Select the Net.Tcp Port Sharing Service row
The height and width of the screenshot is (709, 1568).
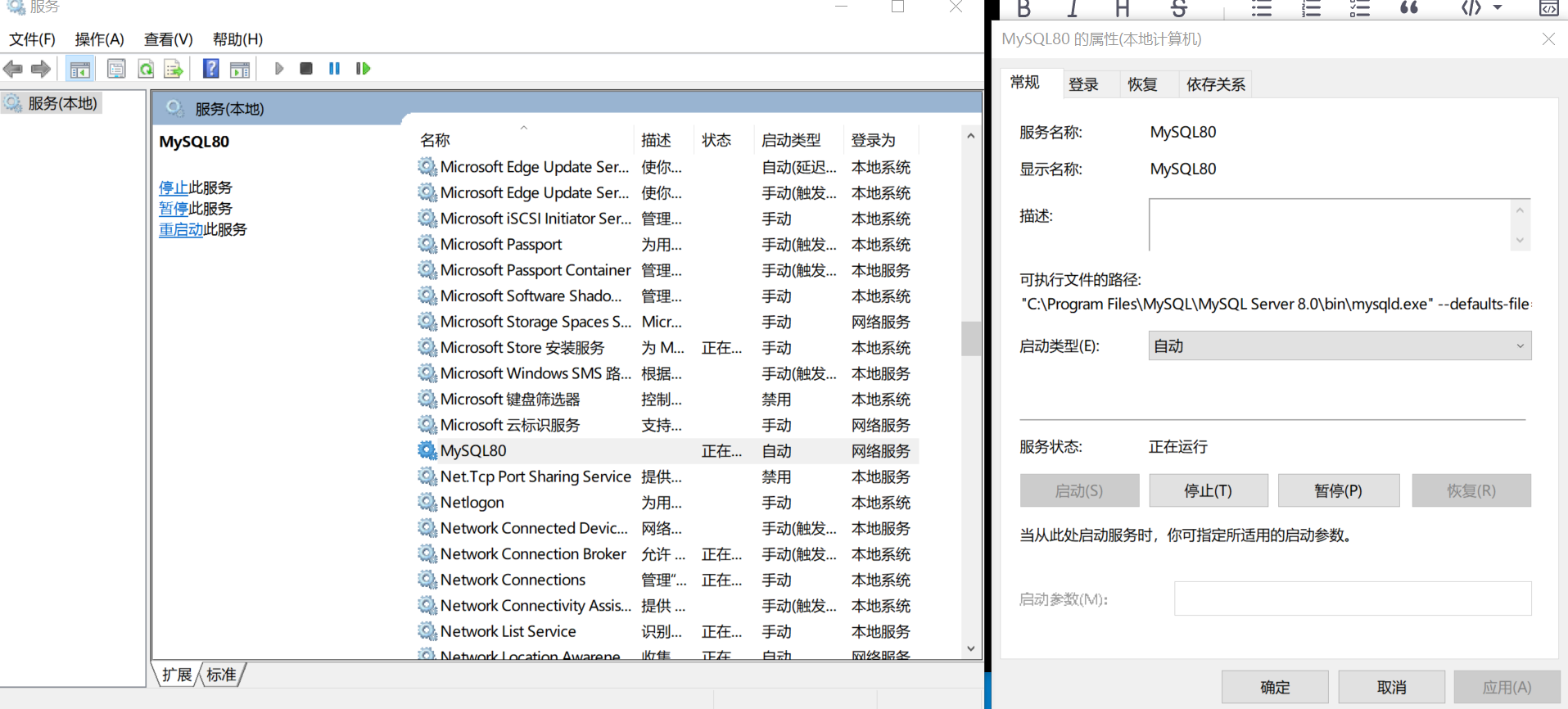[x=667, y=476]
